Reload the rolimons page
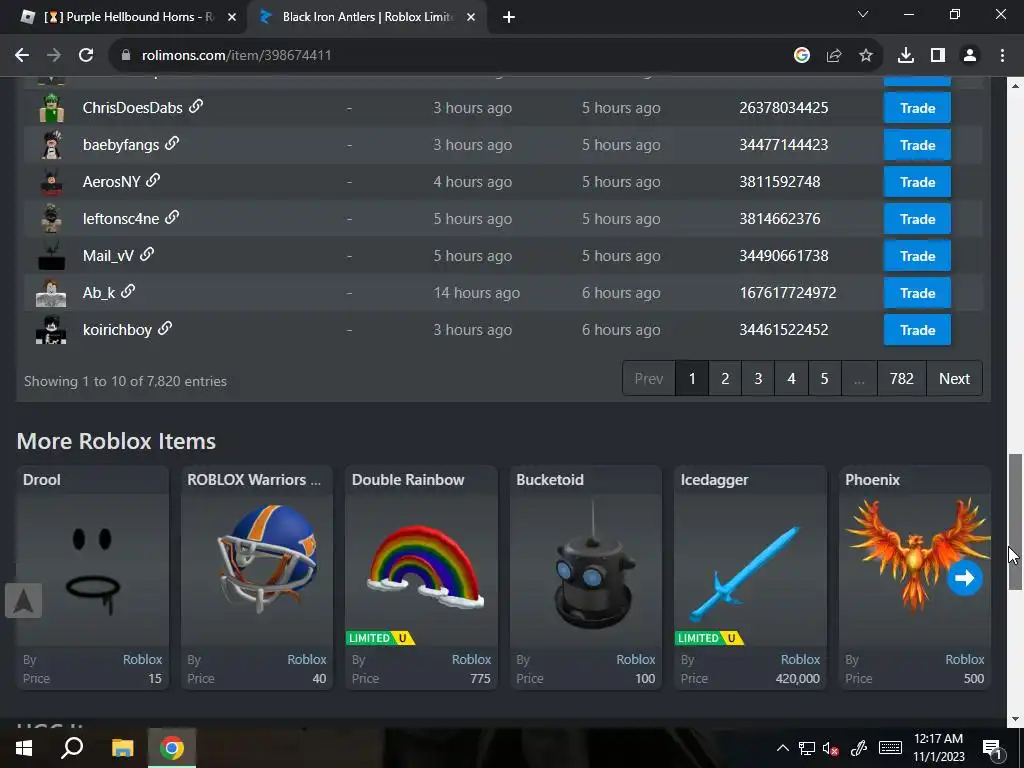The image size is (1024, 768). tap(86, 56)
